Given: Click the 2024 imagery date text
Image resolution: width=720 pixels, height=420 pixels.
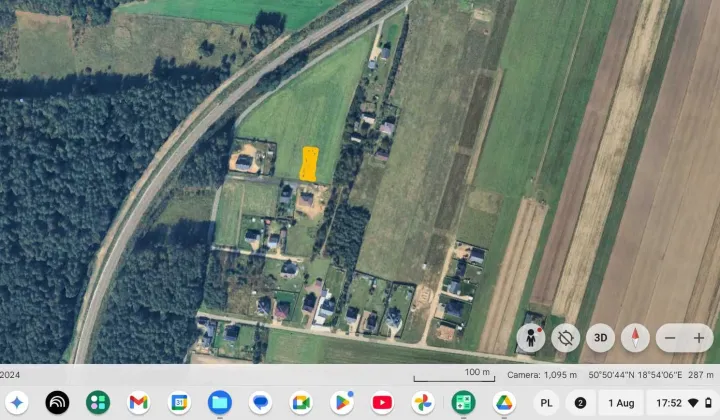Looking at the screenshot, I should (x=10, y=375).
